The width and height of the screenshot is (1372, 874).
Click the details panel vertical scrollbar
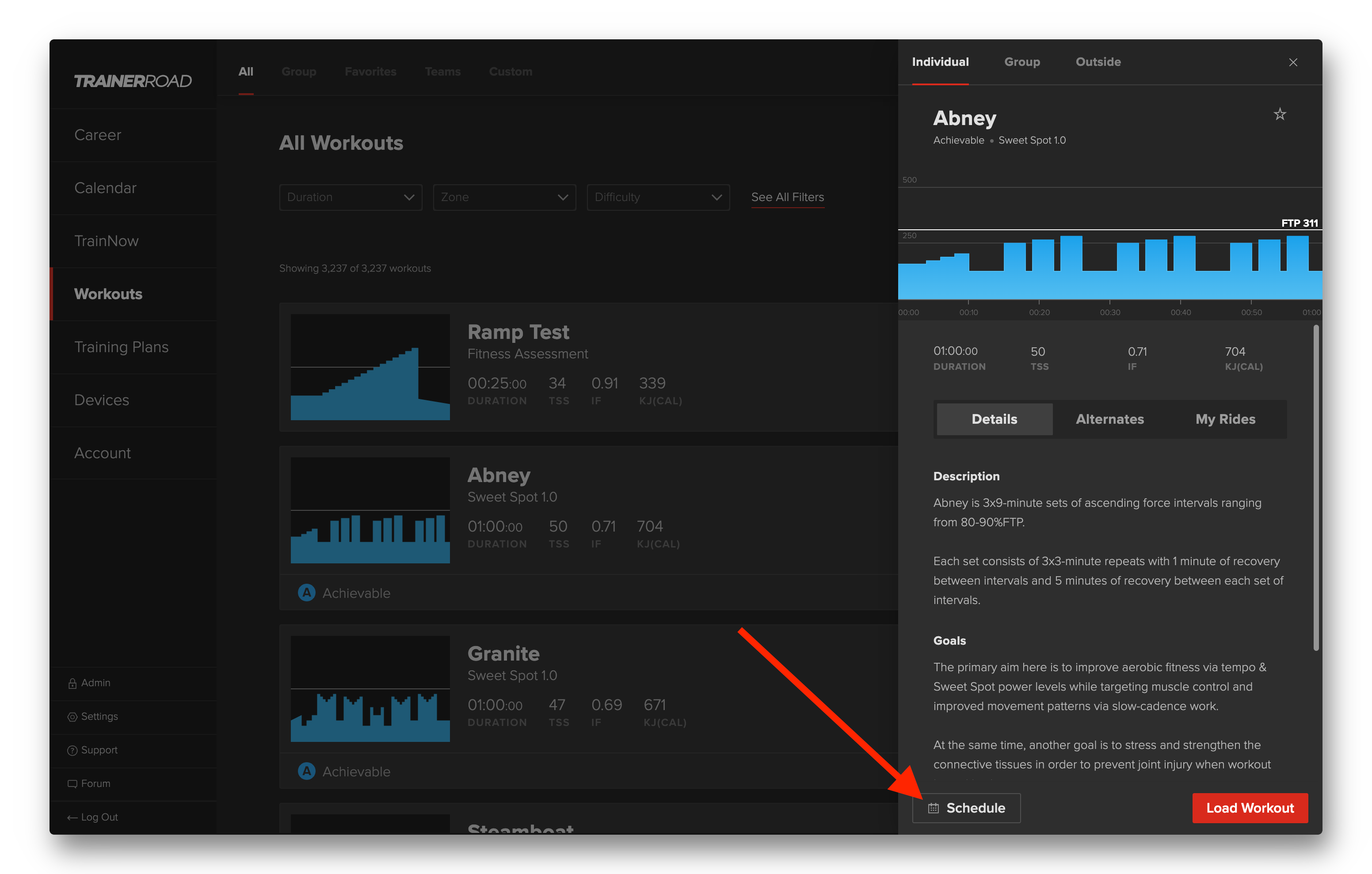pos(1315,488)
